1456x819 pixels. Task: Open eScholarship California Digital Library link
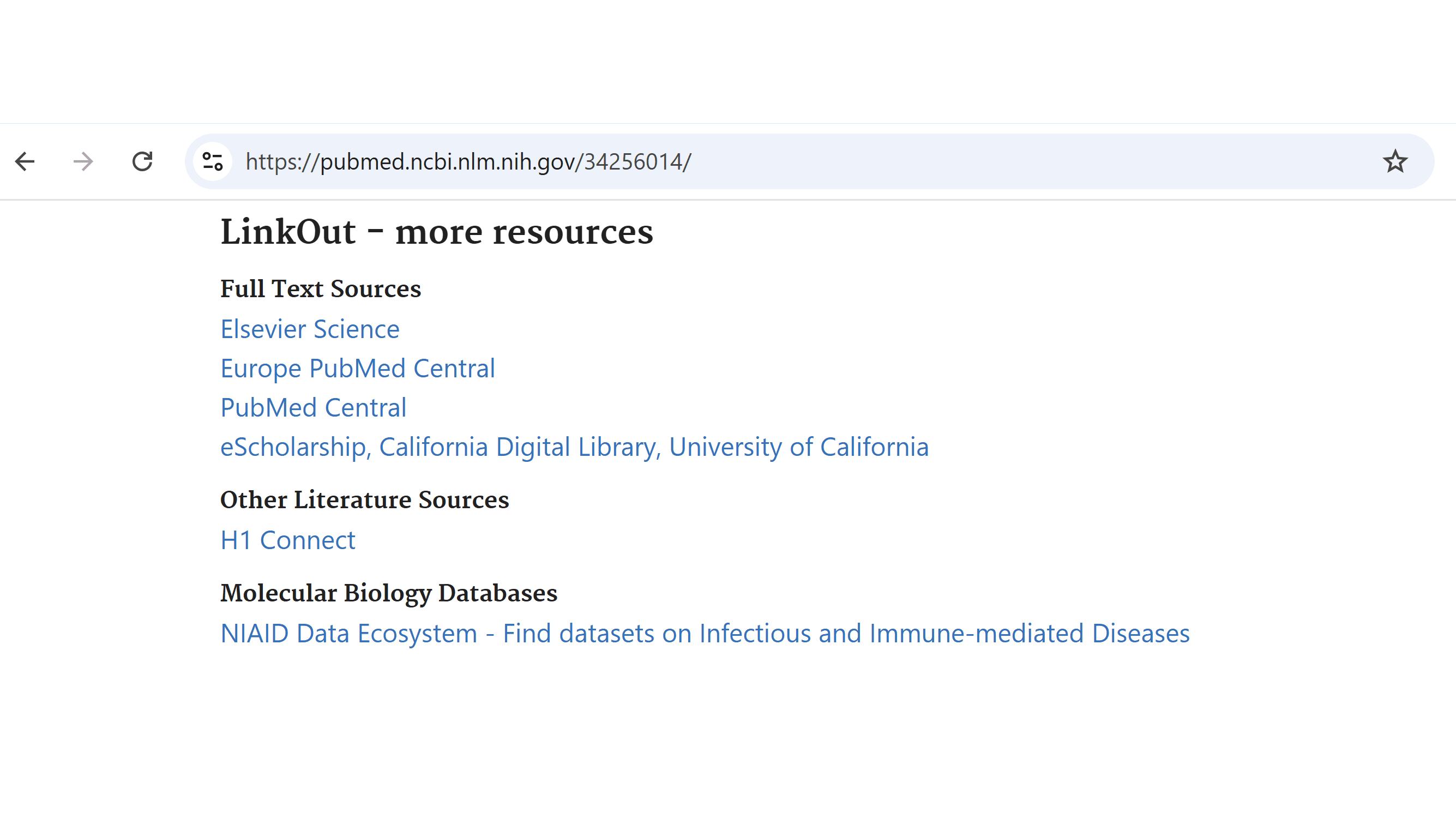point(574,447)
